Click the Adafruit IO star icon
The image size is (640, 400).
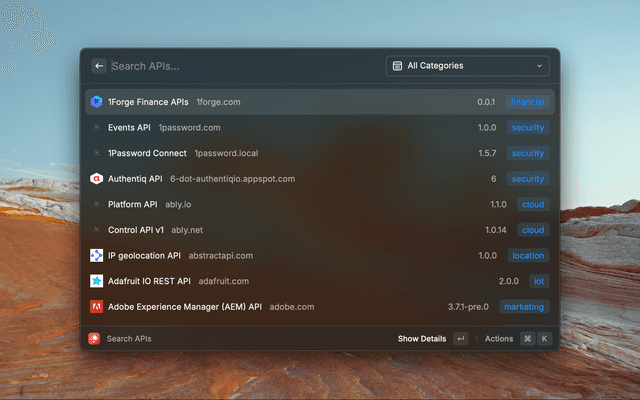coord(97,281)
